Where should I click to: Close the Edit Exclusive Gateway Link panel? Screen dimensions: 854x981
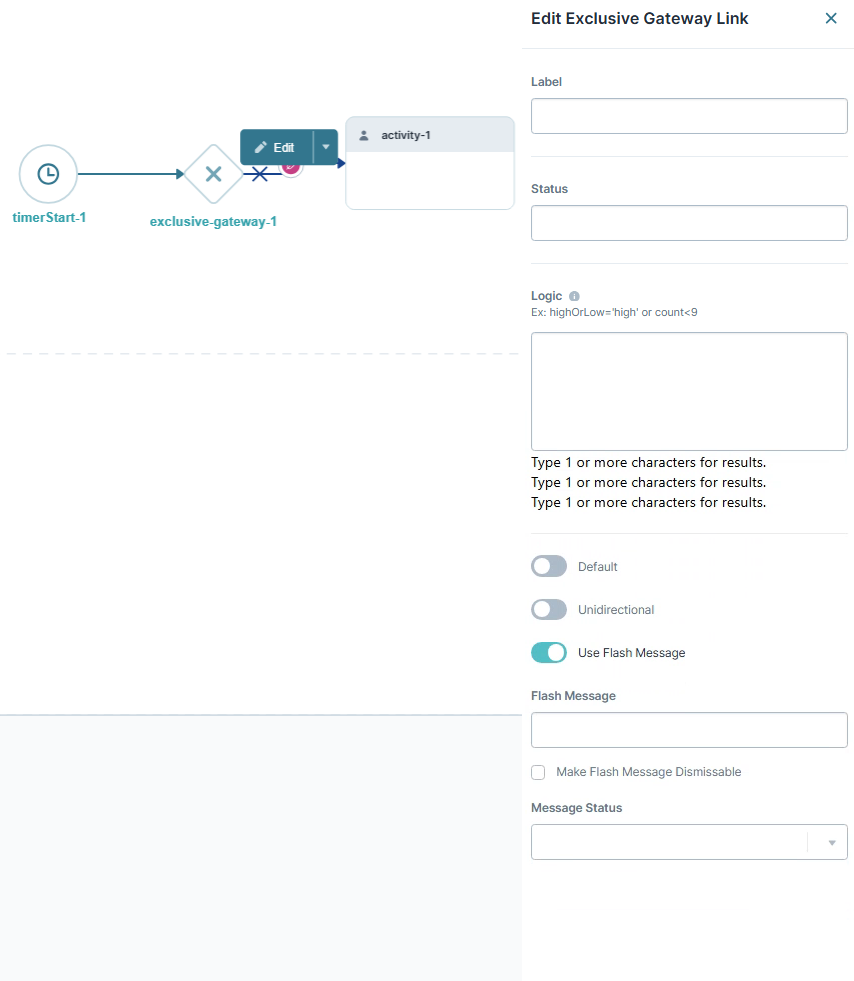(831, 18)
